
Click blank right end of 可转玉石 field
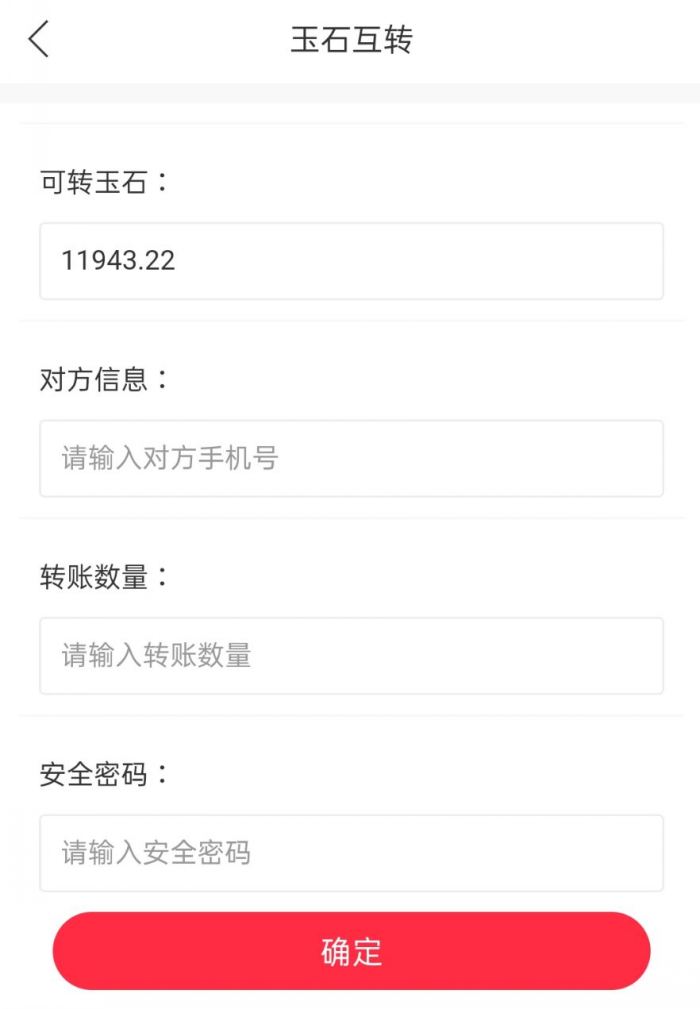pos(600,261)
